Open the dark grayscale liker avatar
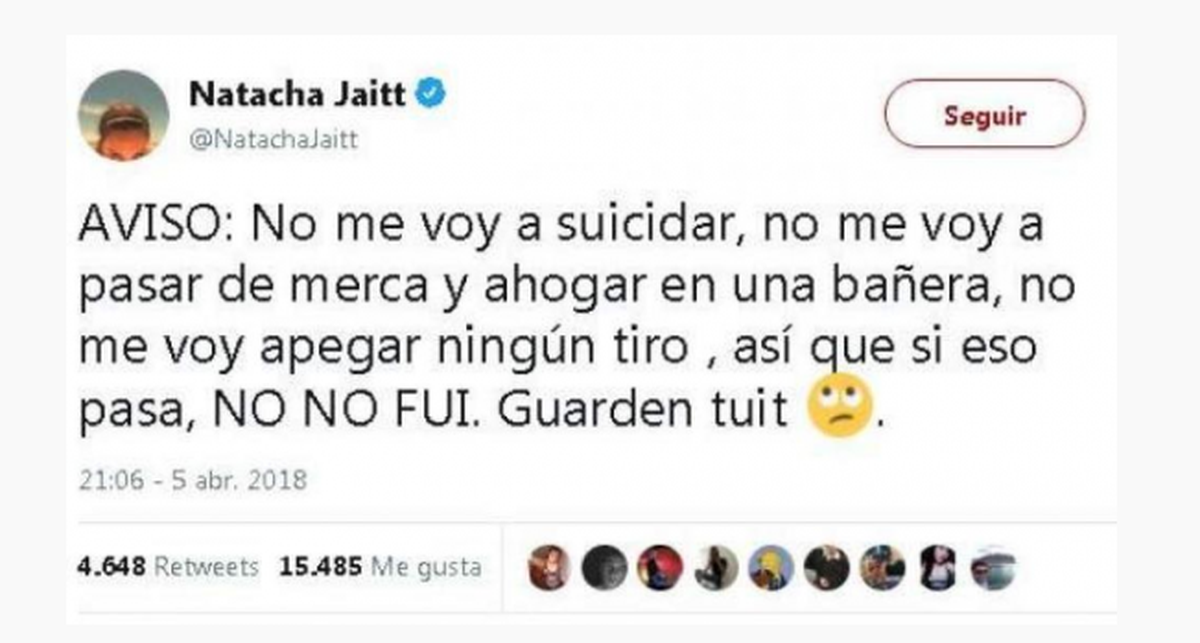 (602, 567)
